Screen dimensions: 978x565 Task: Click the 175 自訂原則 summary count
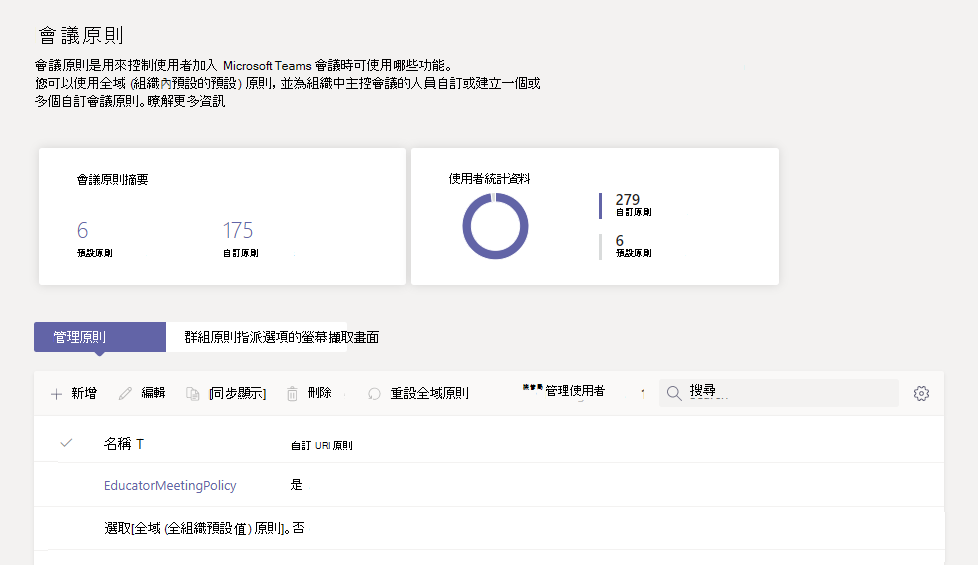click(240, 238)
